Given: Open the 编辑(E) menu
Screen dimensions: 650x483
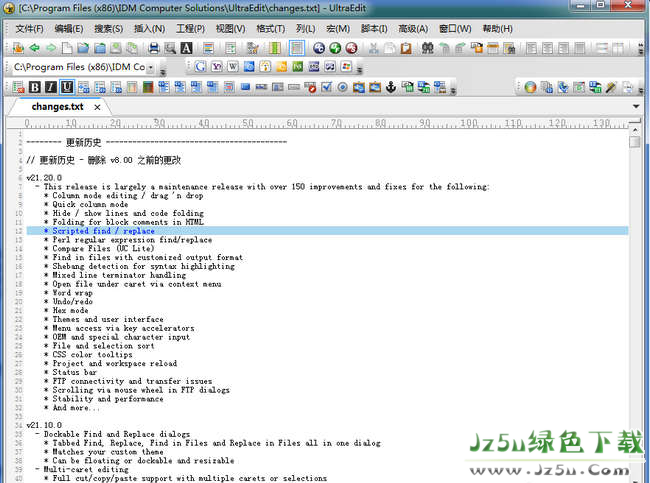Looking at the screenshot, I should [69, 29].
